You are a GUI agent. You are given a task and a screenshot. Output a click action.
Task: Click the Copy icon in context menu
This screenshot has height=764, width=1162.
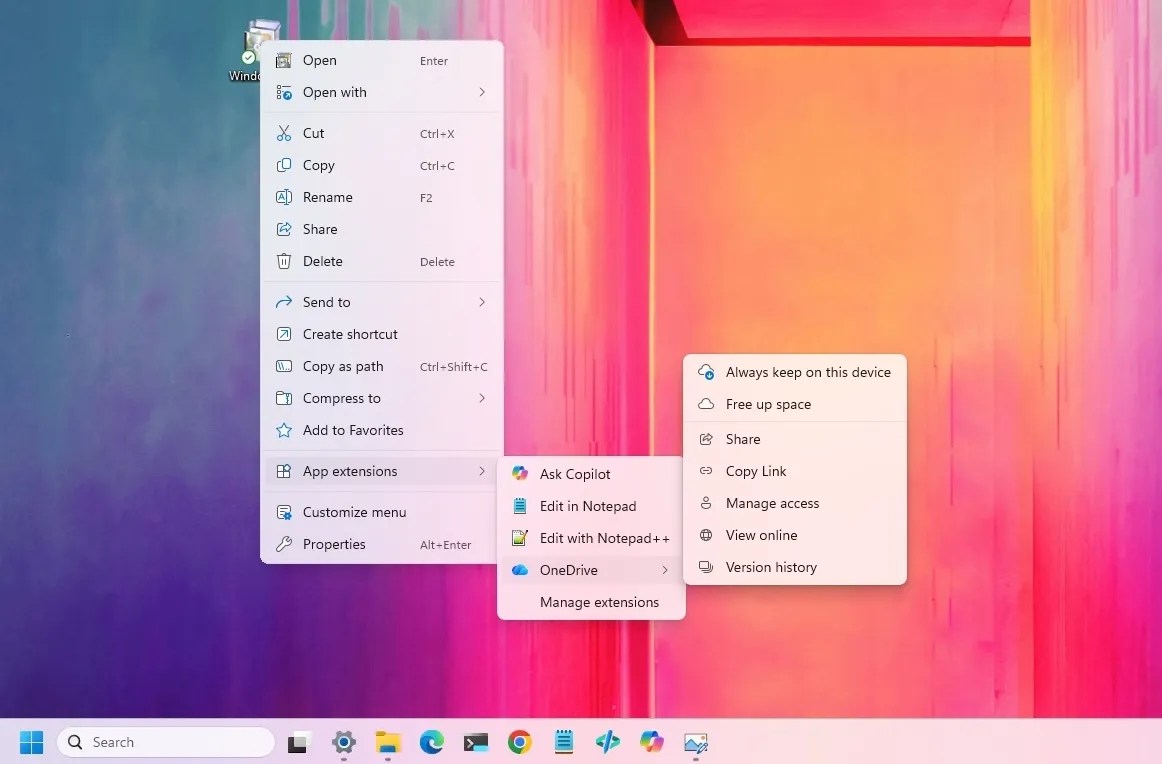click(284, 165)
